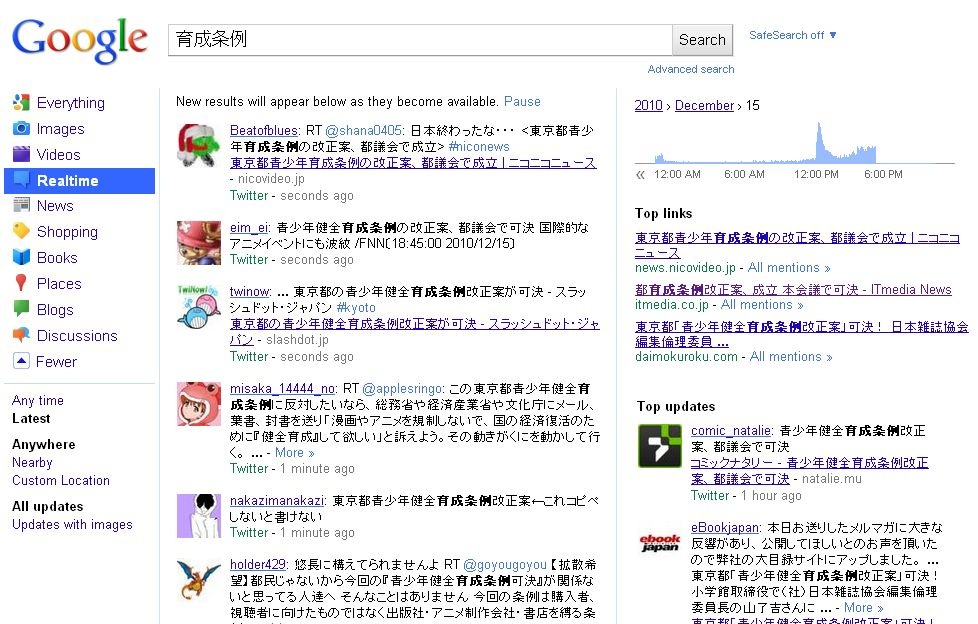Select Updates with images filter
Viewport: 978px width, 624px height.
click(72, 524)
